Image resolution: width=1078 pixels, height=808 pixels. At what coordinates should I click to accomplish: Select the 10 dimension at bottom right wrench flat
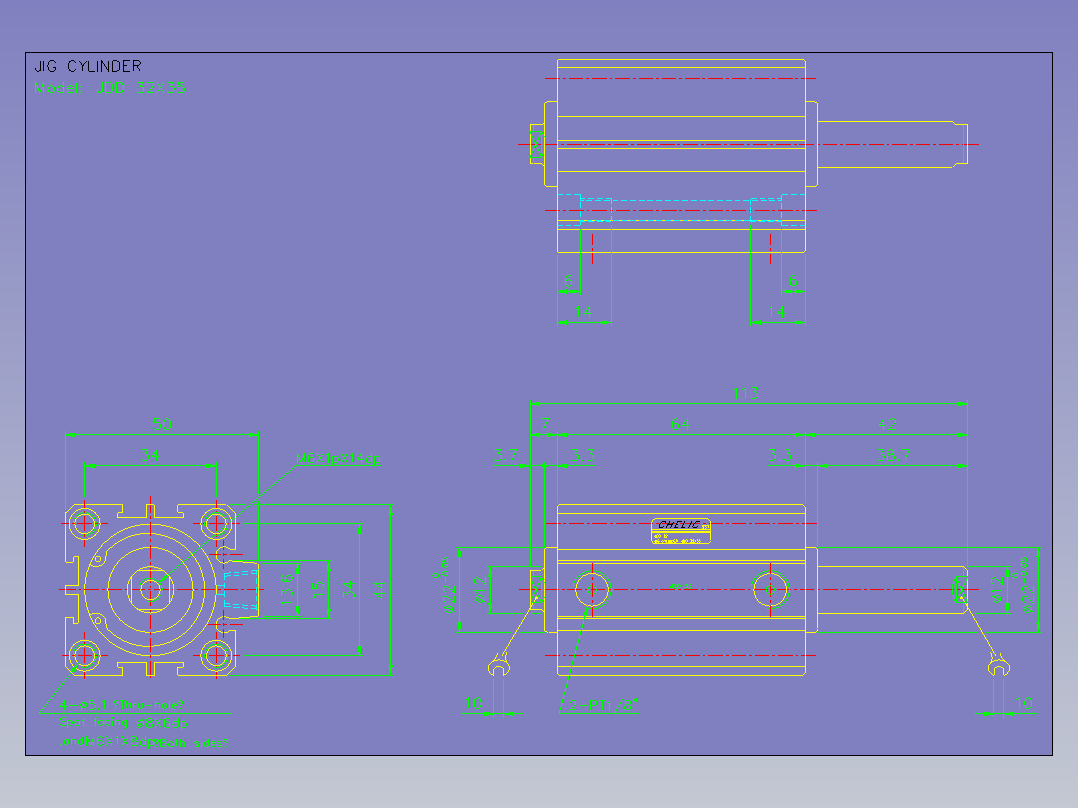pyautogui.click(x=1024, y=703)
